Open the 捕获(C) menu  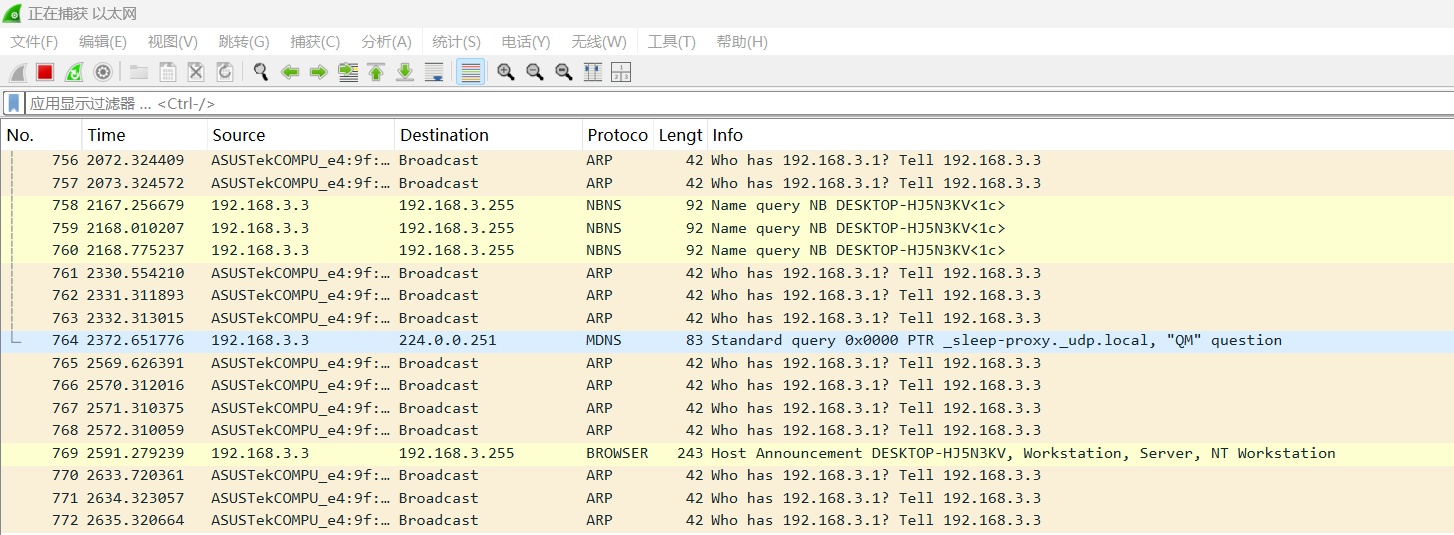point(315,42)
